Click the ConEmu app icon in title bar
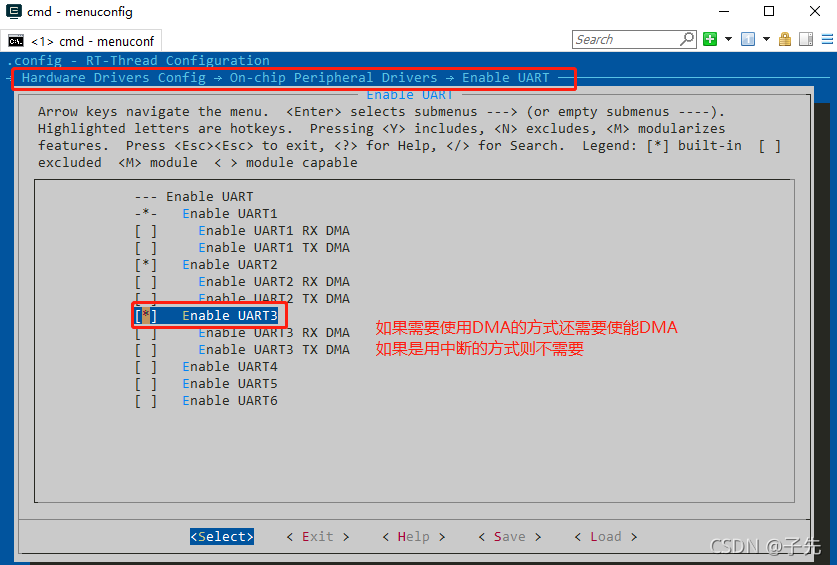The height and width of the screenshot is (565, 837). (12, 12)
